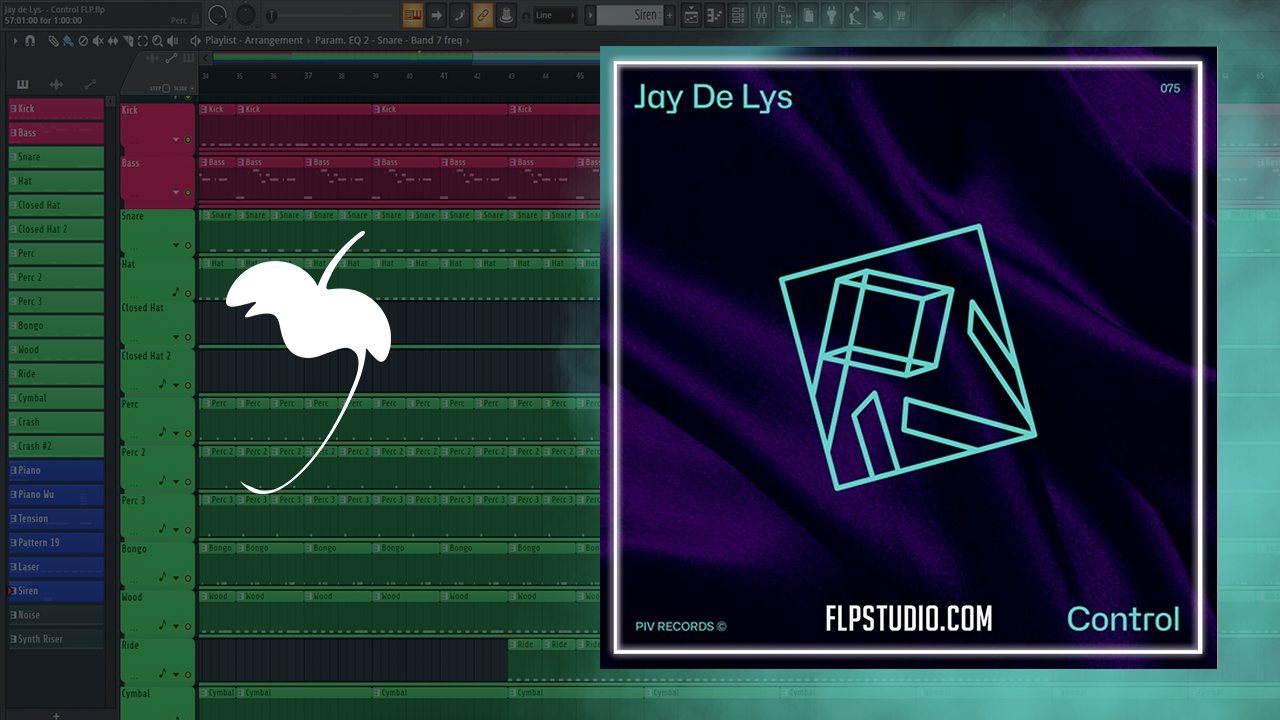Open the Closed Hat track dropdown arrow
This screenshot has width=1280, height=720.
(176, 337)
